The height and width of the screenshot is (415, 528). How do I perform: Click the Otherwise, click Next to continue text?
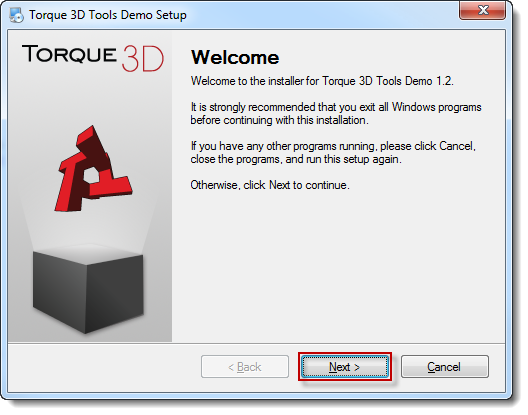click(270, 185)
